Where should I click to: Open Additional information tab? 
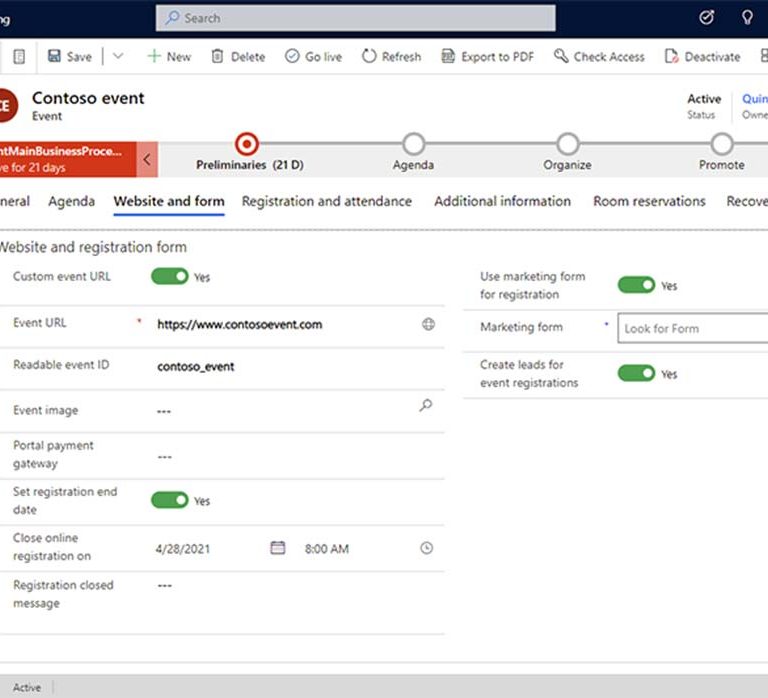click(503, 201)
